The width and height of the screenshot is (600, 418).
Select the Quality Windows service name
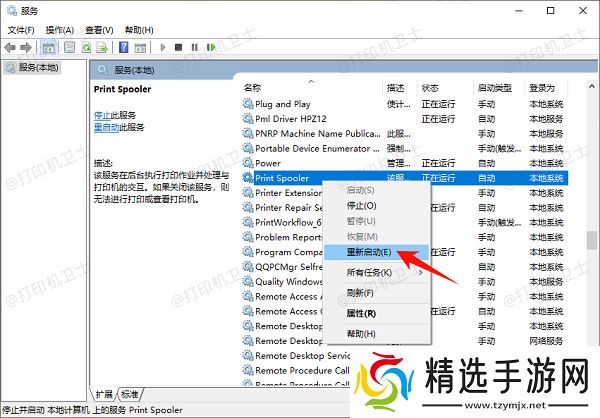pyautogui.click(x=289, y=282)
